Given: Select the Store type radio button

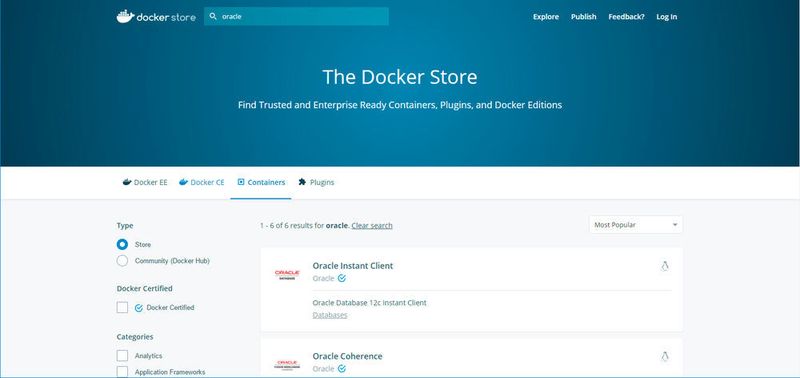Looking at the screenshot, I should point(122,245).
